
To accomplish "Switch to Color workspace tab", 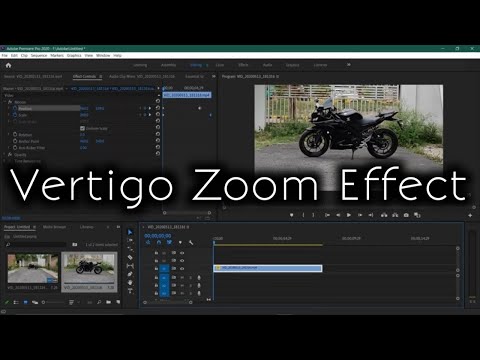I will click(220, 65).
